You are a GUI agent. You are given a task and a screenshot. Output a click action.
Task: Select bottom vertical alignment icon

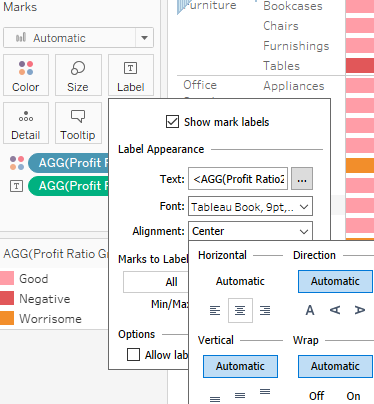point(215,399)
